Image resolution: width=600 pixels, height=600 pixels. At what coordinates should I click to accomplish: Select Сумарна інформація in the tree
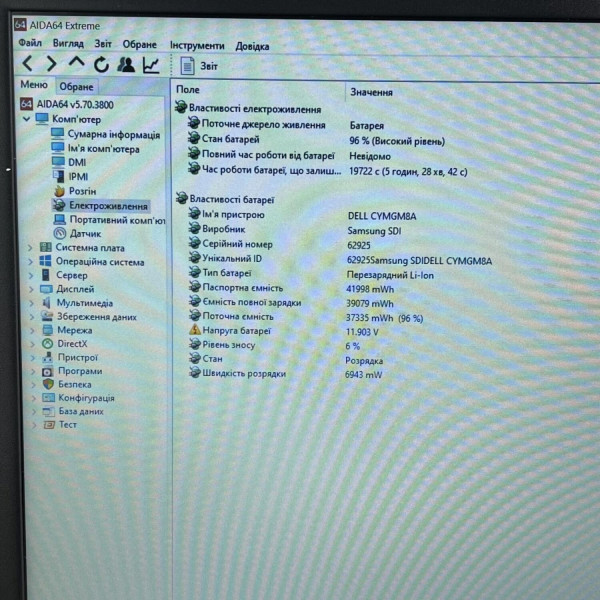point(105,134)
